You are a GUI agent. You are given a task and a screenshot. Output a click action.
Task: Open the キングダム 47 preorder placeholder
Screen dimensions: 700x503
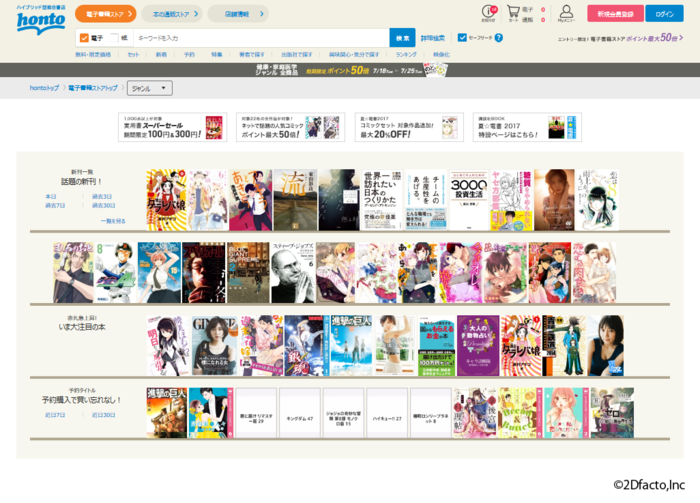click(x=300, y=413)
